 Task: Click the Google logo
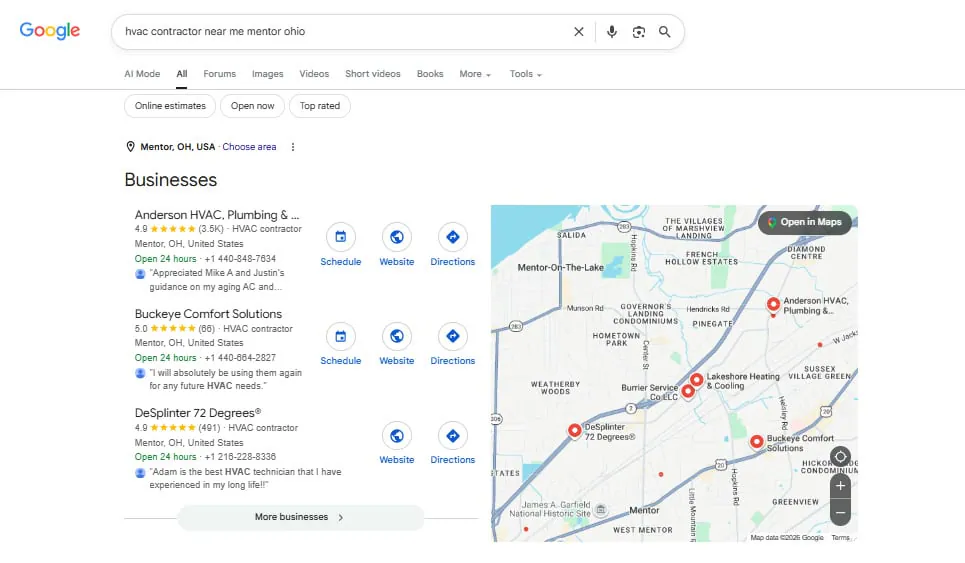tap(50, 31)
